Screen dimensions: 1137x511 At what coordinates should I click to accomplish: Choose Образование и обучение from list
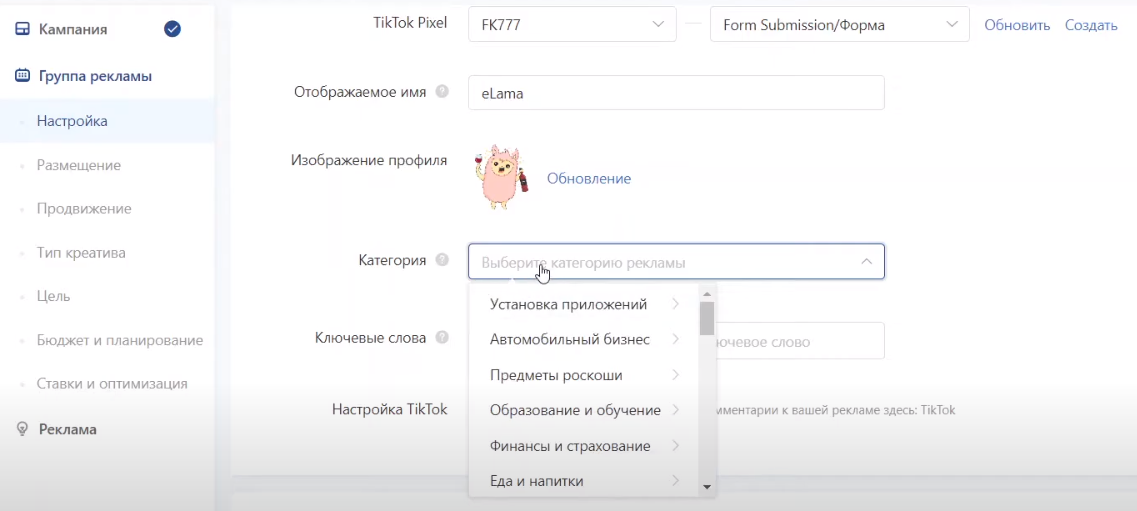pyautogui.click(x=575, y=410)
